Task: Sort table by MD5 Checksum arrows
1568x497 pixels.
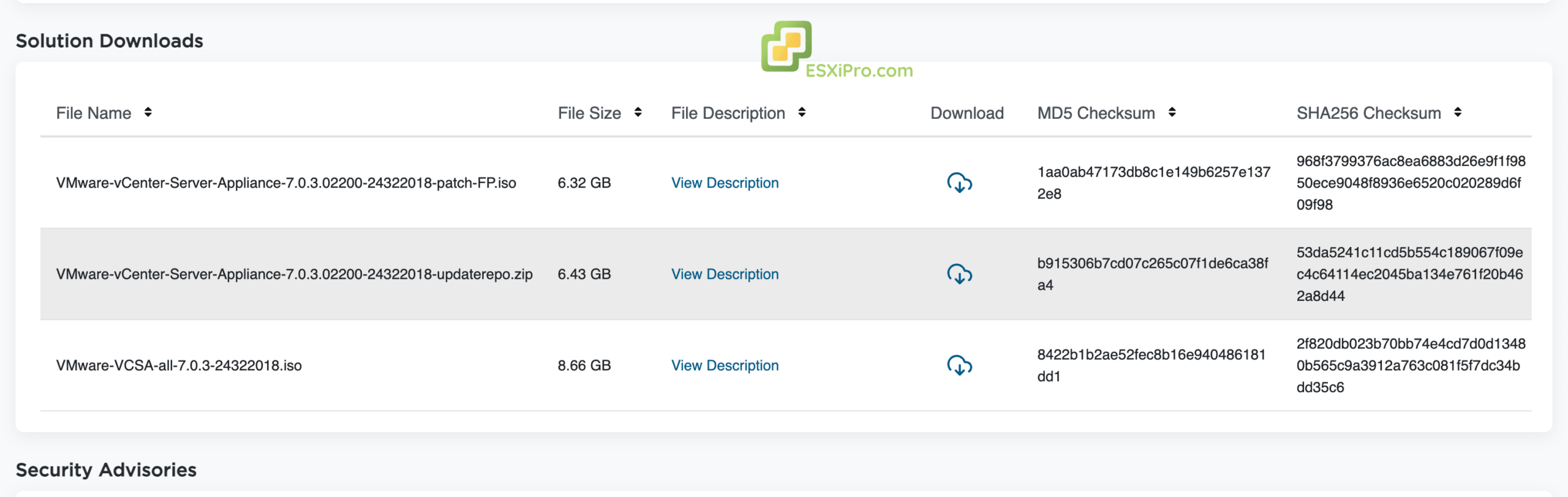Action: click(1172, 112)
